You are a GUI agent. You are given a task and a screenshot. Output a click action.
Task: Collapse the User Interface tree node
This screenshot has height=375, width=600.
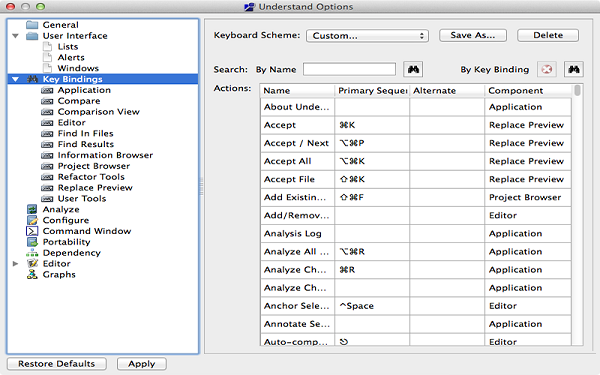[15, 36]
